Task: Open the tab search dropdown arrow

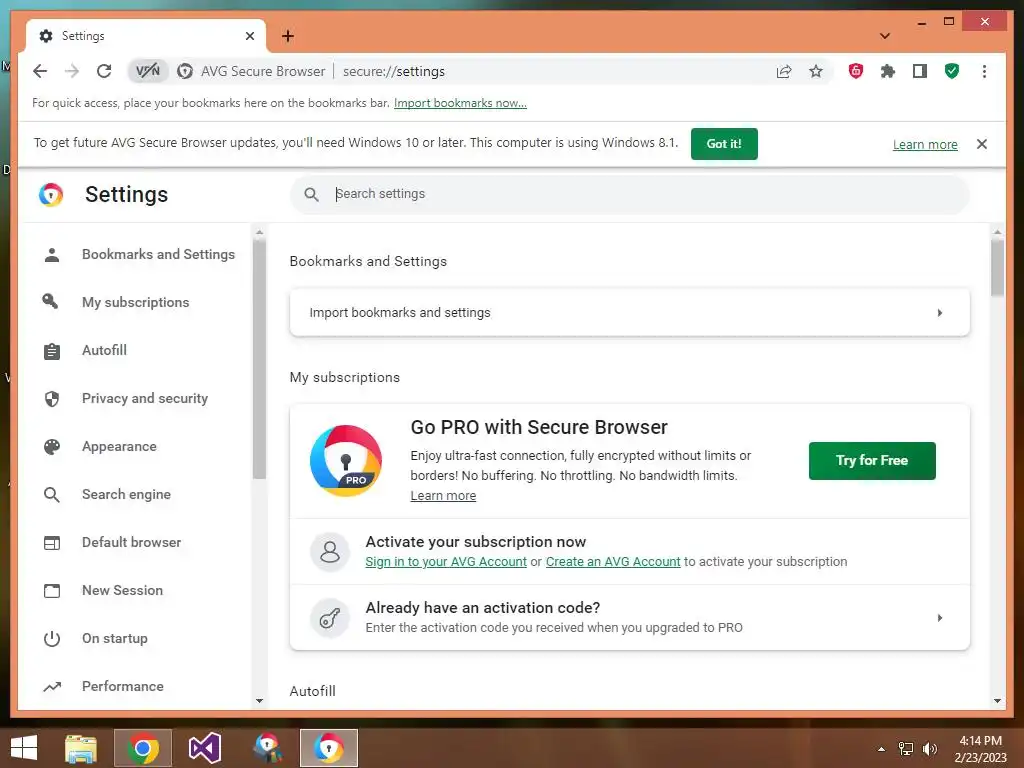Action: pos(885,36)
